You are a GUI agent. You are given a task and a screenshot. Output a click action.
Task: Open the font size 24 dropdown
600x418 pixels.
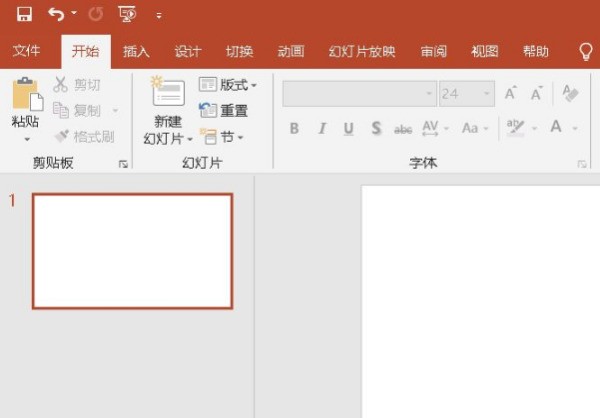(486, 93)
